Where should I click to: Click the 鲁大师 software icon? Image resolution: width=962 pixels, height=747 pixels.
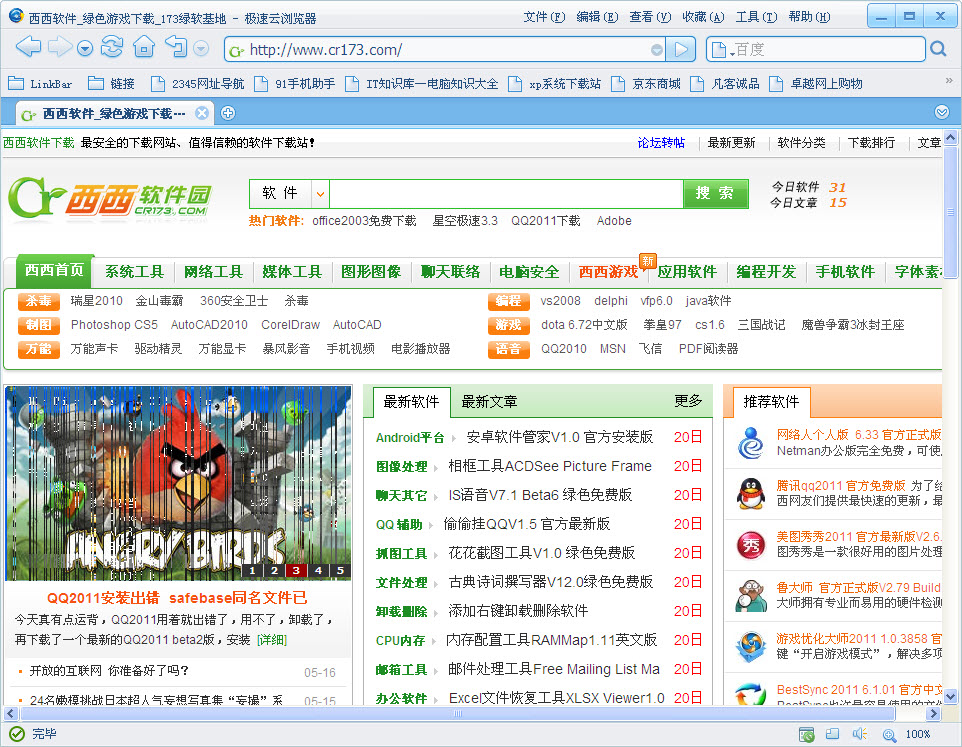pos(752,596)
